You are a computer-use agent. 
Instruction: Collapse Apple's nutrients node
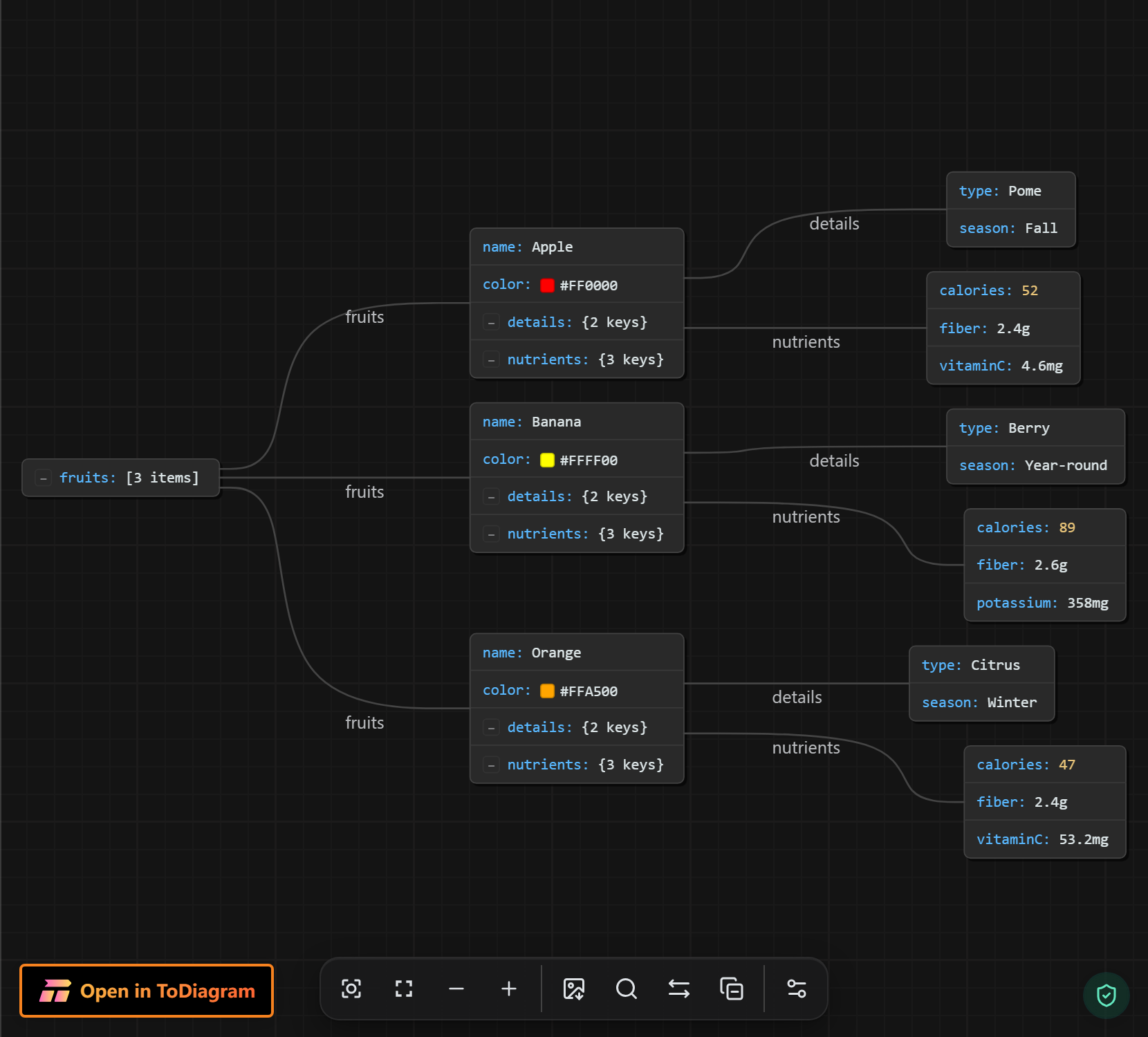tap(491, 360)
